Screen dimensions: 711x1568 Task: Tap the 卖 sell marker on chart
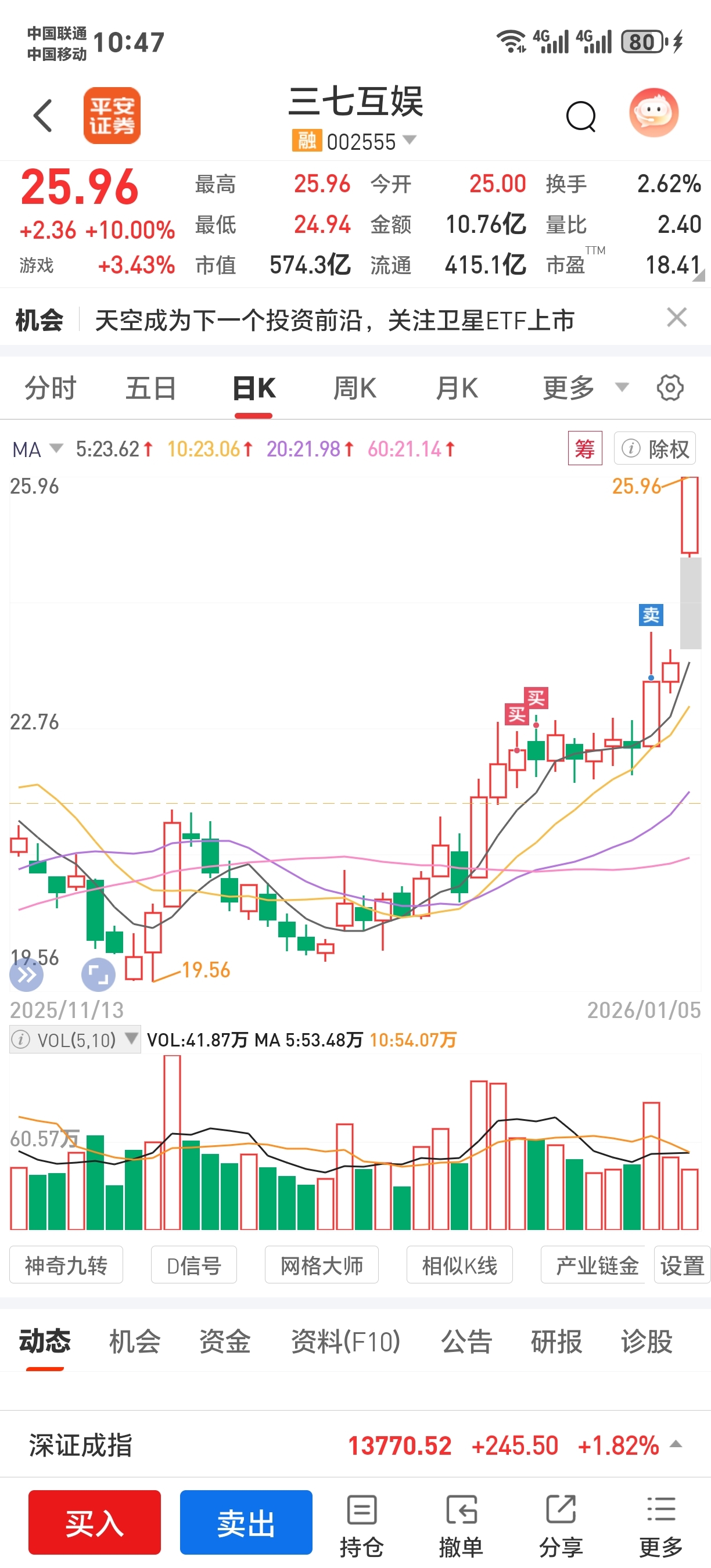[x=651, y=615]
